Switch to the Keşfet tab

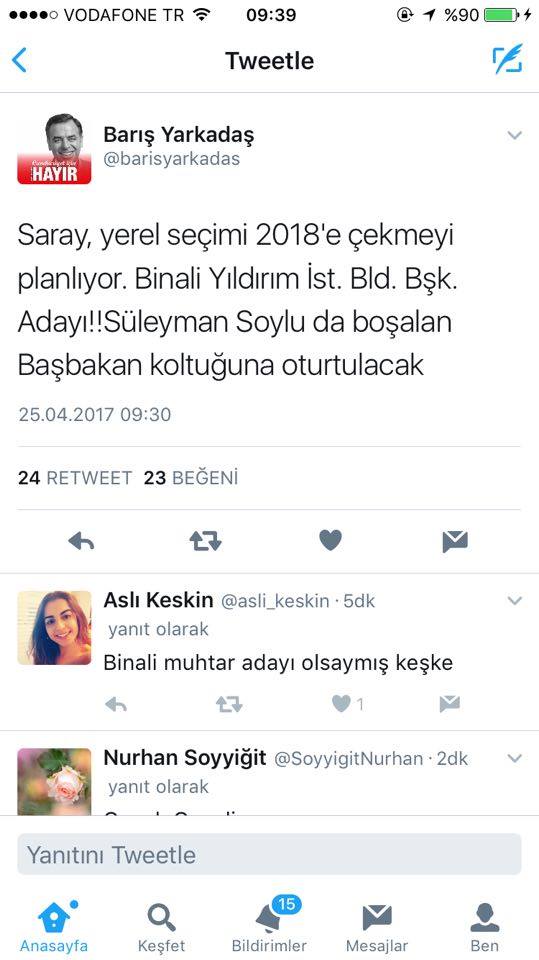[x=162, y=927]
